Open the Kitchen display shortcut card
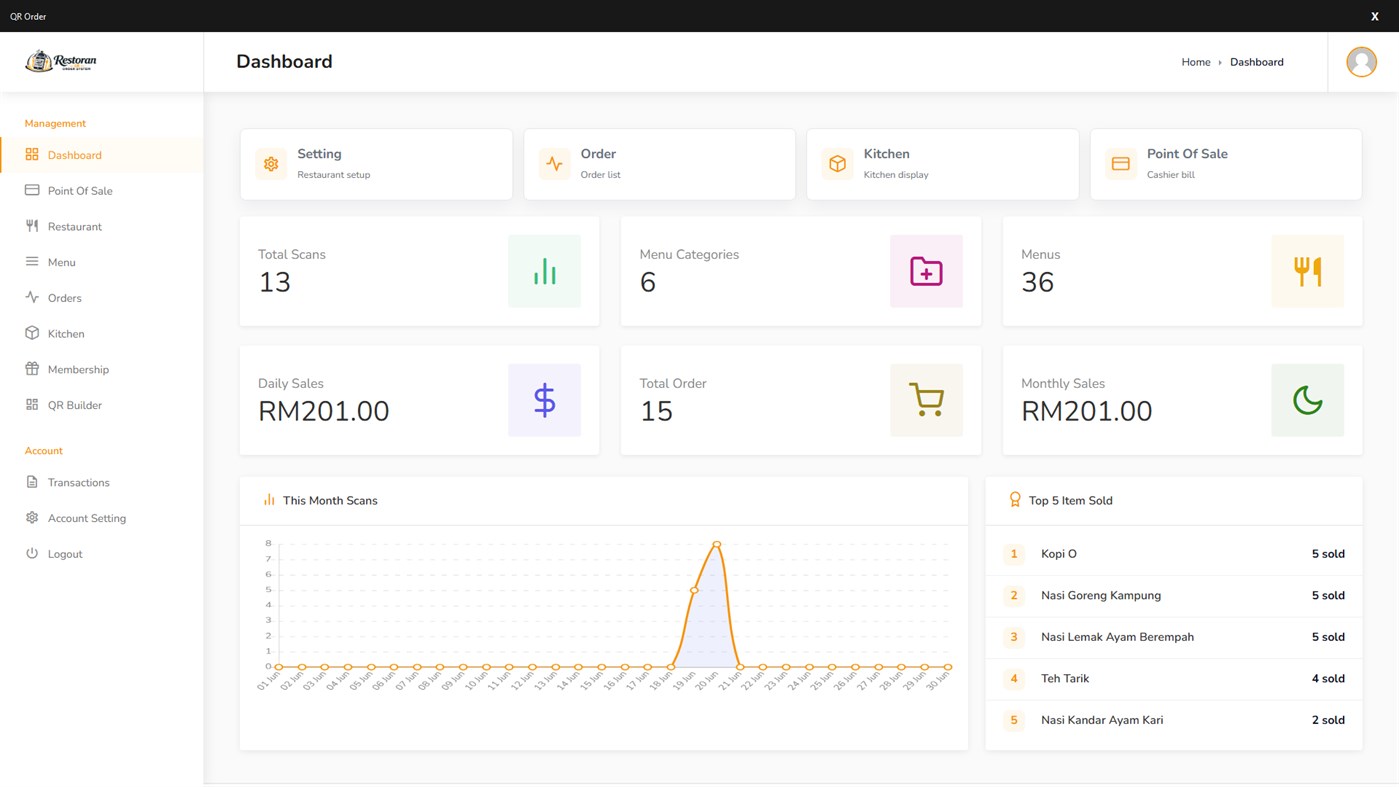The height and width of the screenshot is (787, 1399). point(942,164)
